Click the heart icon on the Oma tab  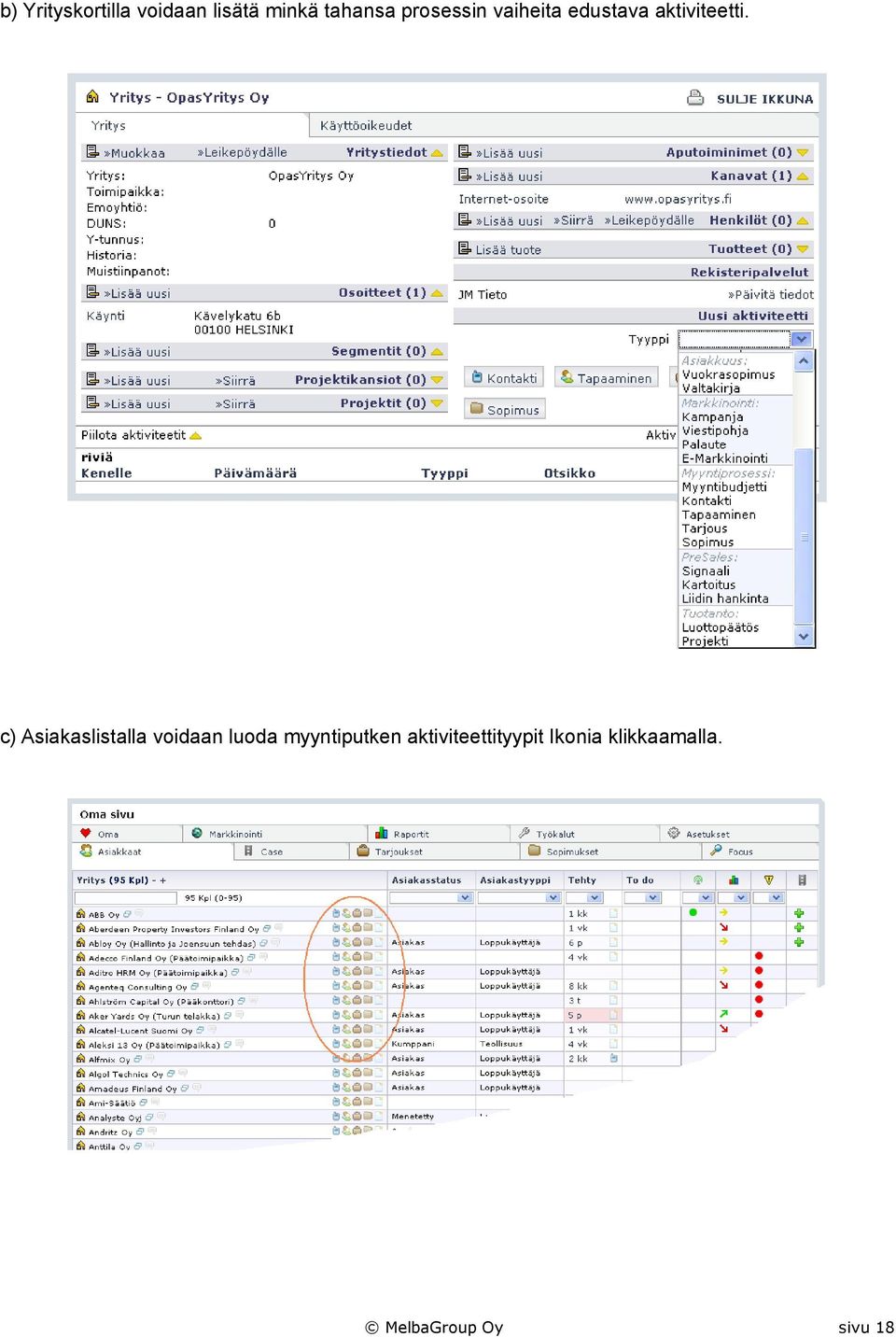(x=86, y=833)
